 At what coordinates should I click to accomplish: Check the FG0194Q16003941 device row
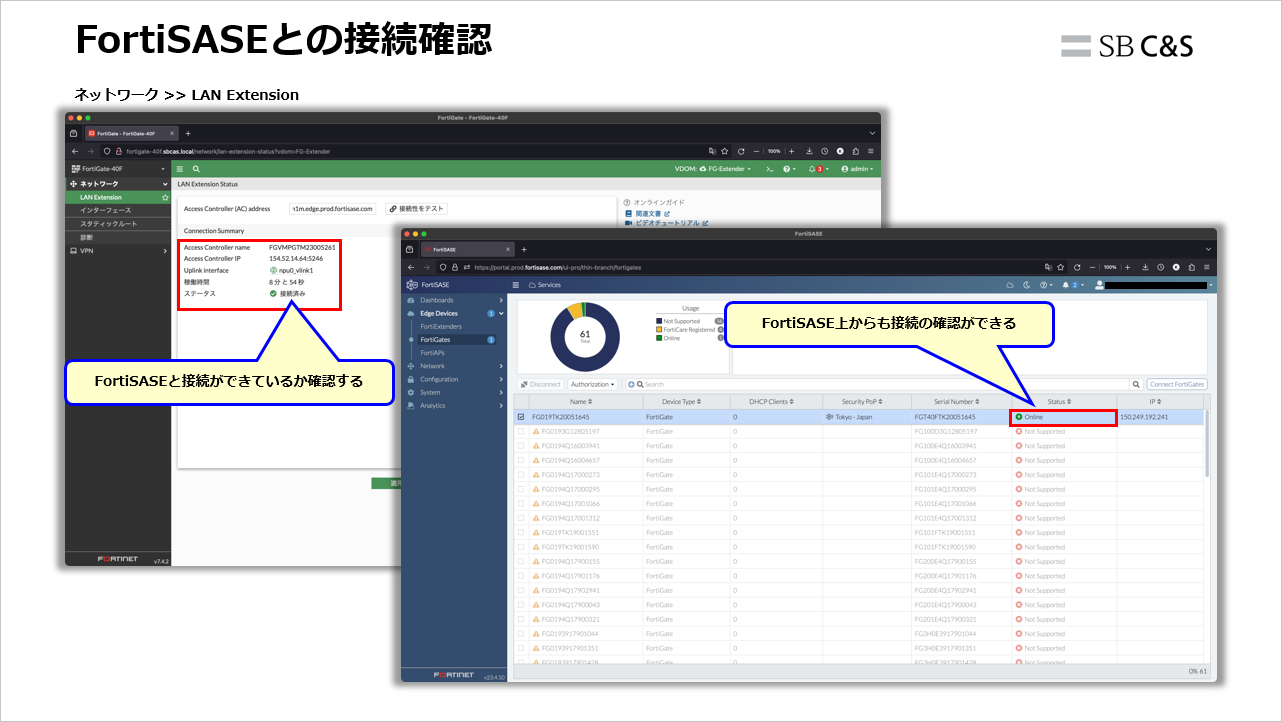click(521, 445)
